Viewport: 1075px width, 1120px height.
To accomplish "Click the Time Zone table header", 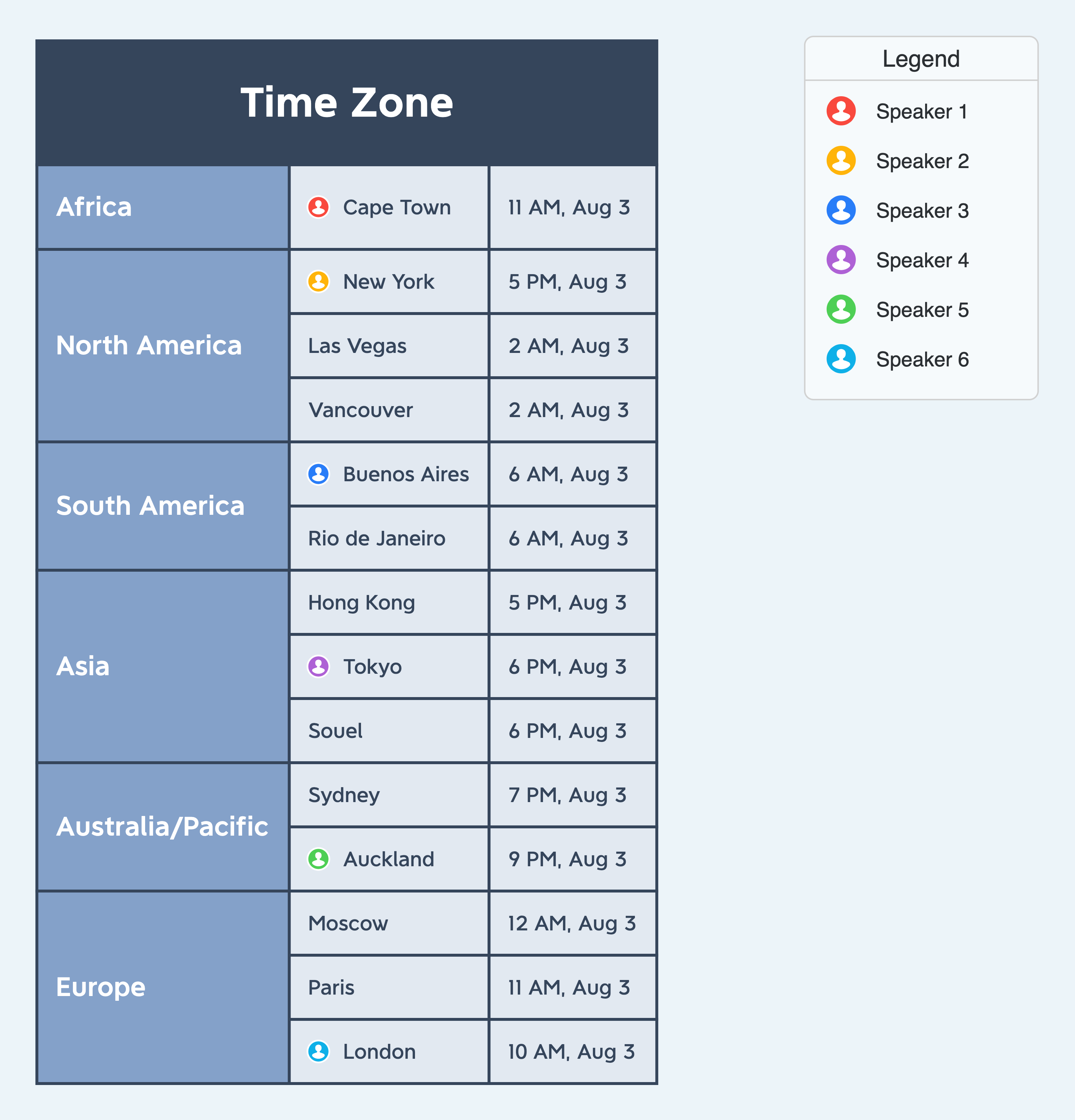I will pos(347,103).
